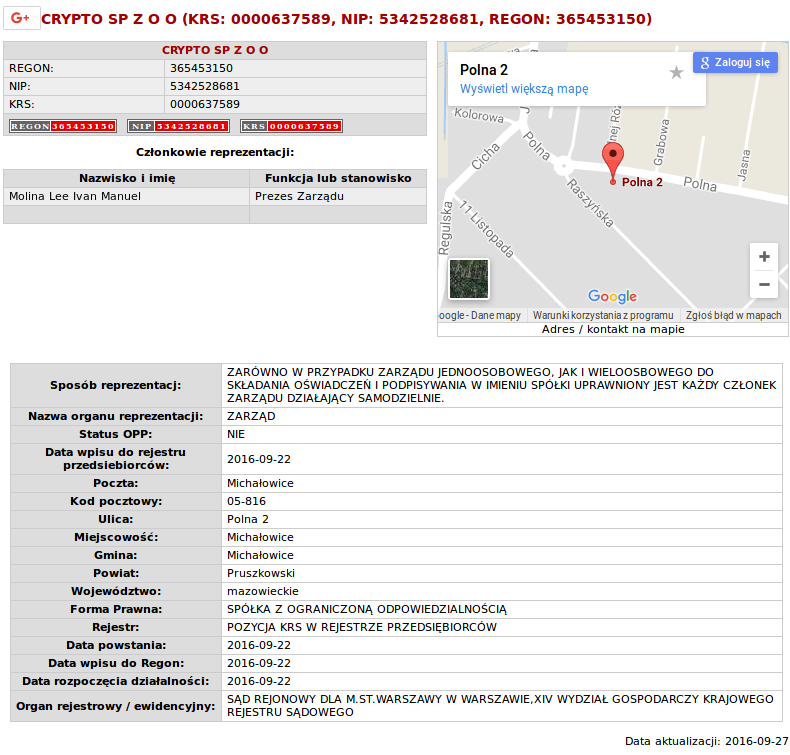Open Wyświetl większą mapę link
790x755 pixels.
[524, 89]
